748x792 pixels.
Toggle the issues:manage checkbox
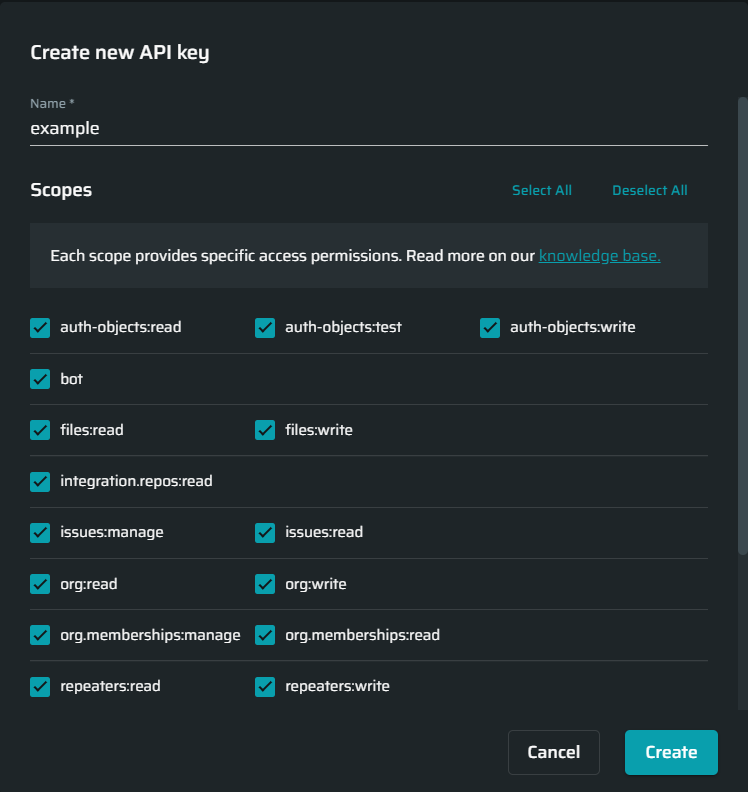click(40, 532)
